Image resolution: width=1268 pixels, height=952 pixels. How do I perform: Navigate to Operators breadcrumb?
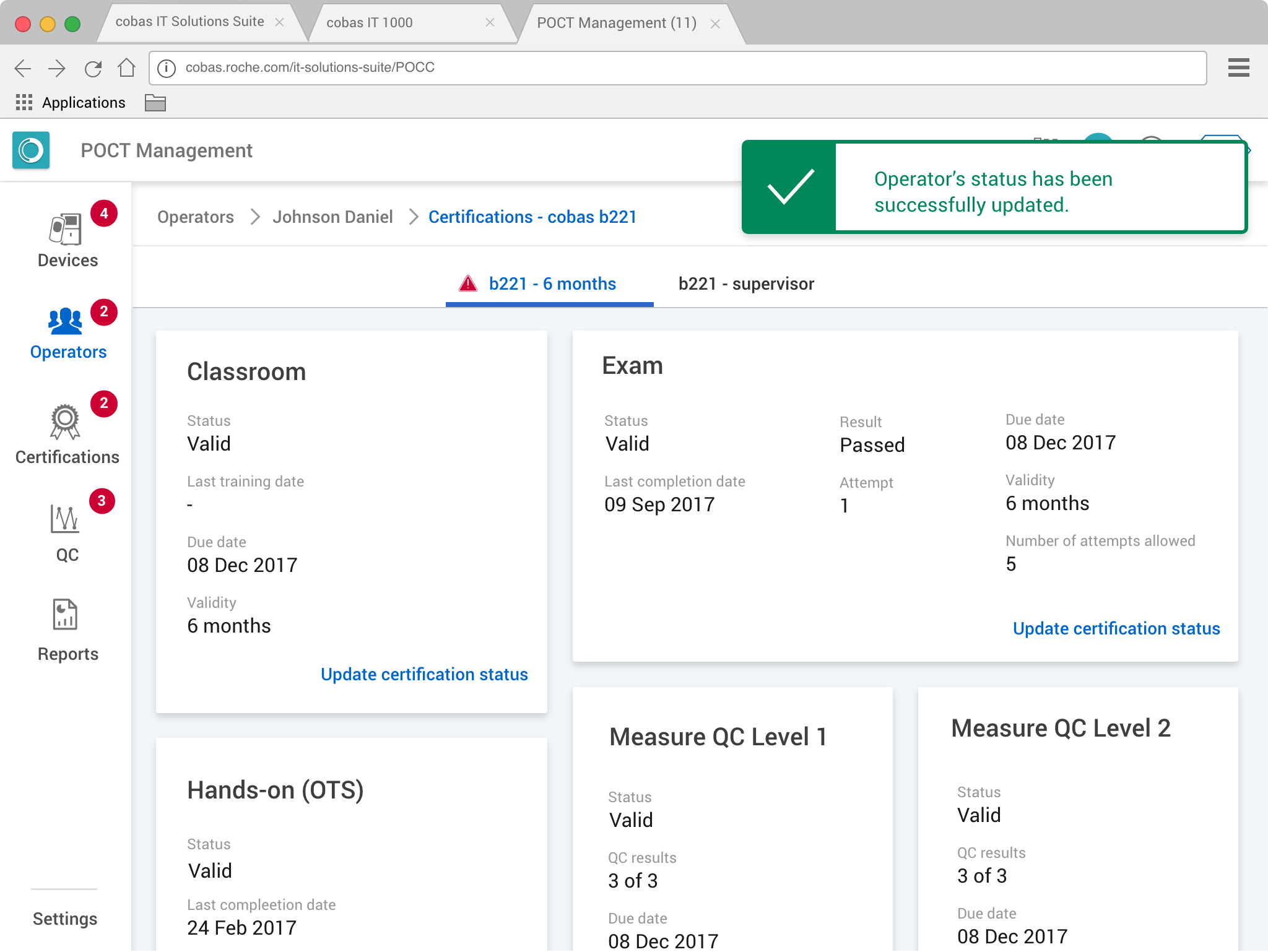pyautogui.click(x=196, y=217)
